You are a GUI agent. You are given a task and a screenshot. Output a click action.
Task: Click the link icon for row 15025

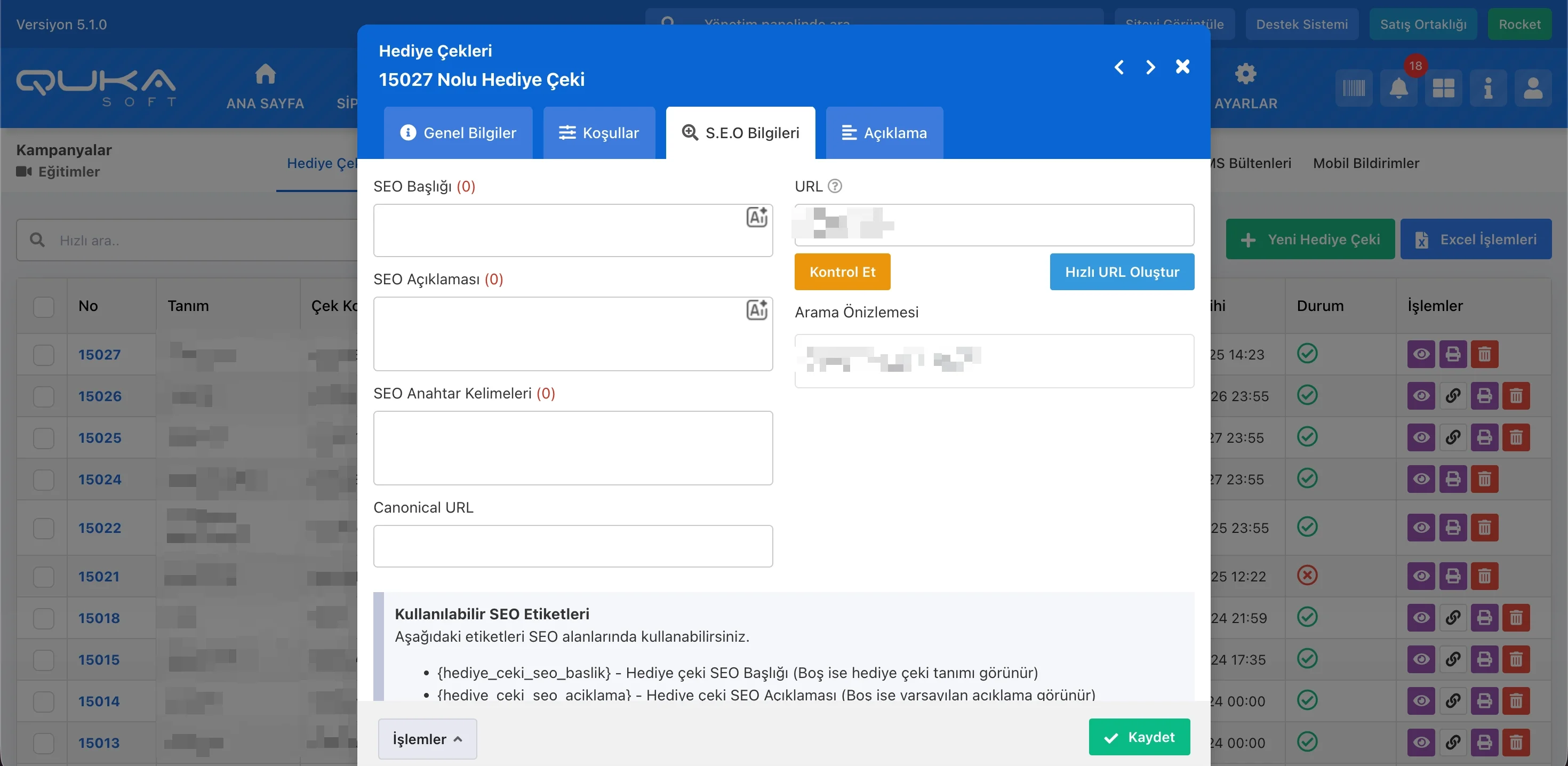[1452, 437]
